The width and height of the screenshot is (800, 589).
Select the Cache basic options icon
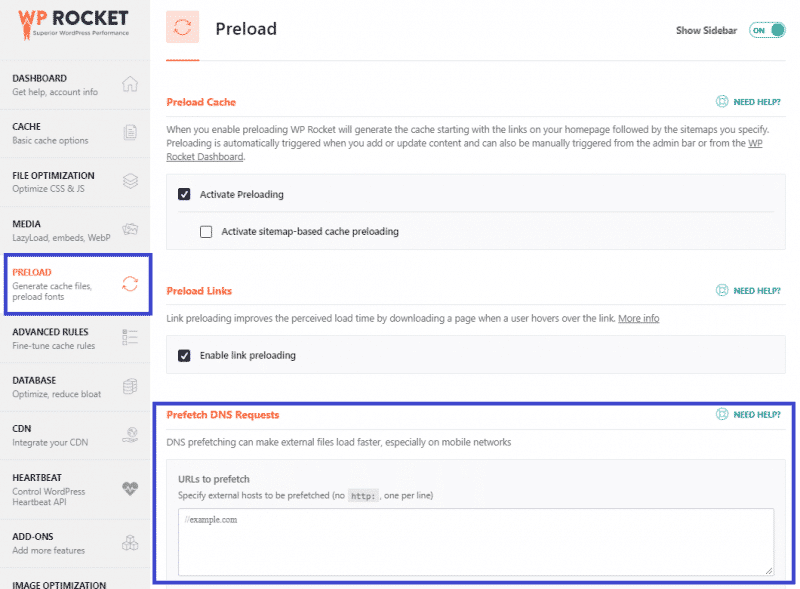[x=131, y=131]
